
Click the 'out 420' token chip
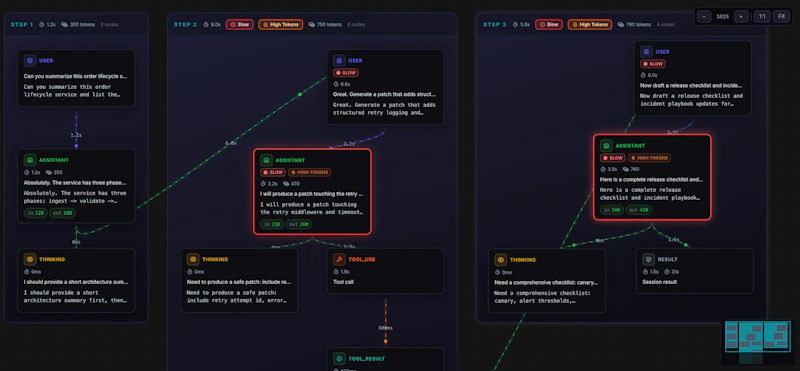tap(639, 210)
